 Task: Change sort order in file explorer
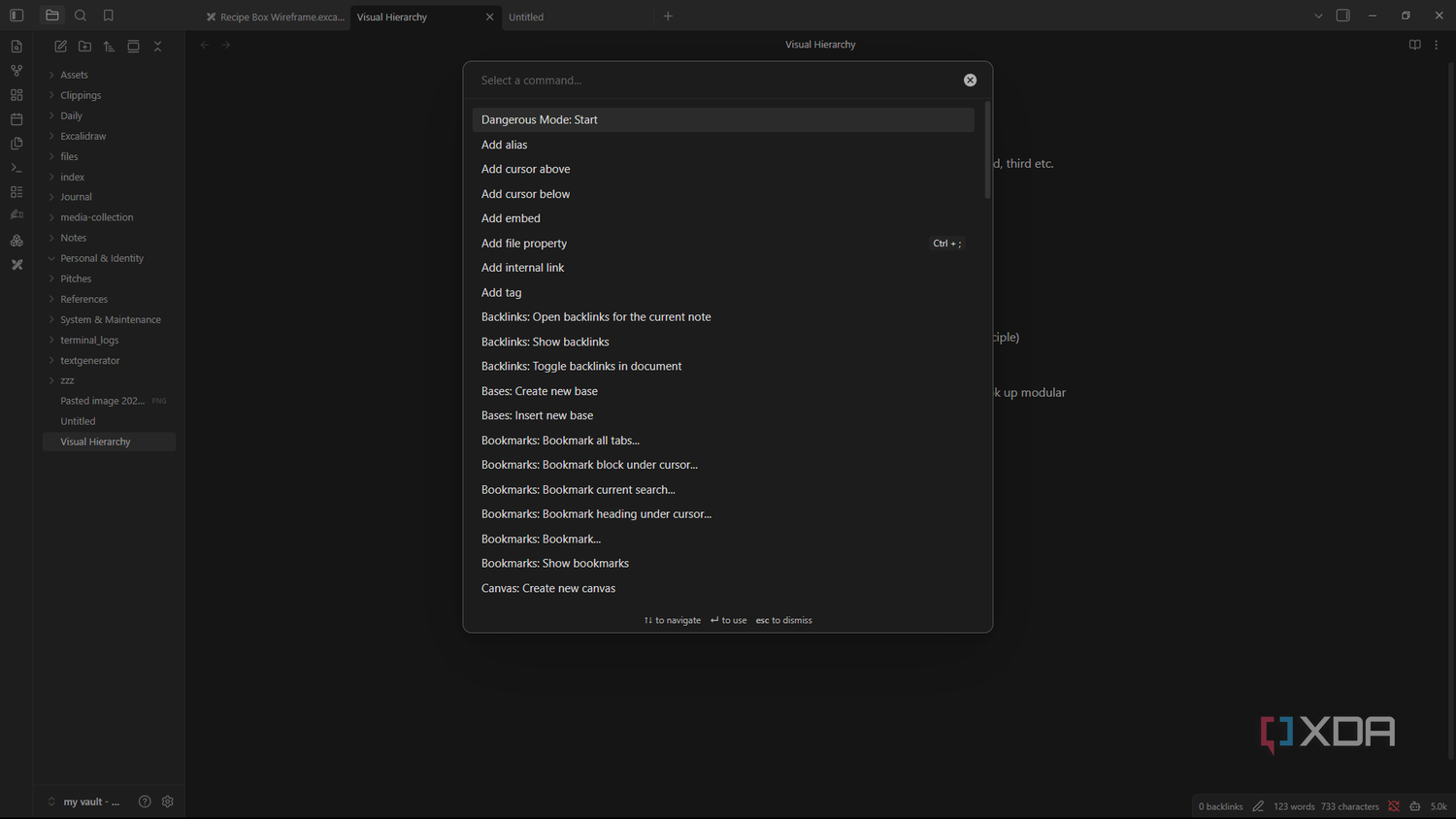point(109,47)
